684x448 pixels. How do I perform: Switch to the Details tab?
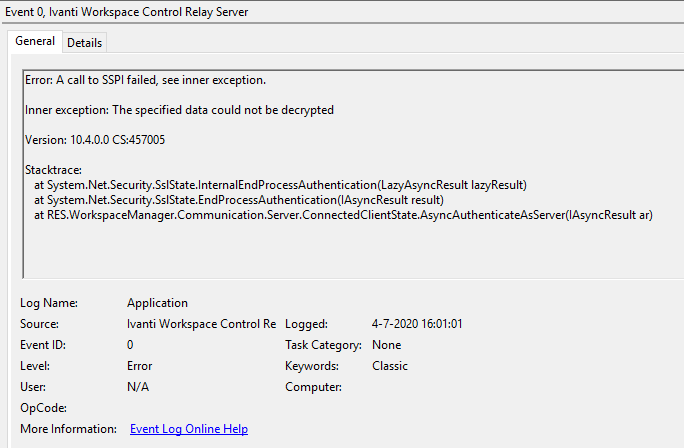(x=85, y=43)
